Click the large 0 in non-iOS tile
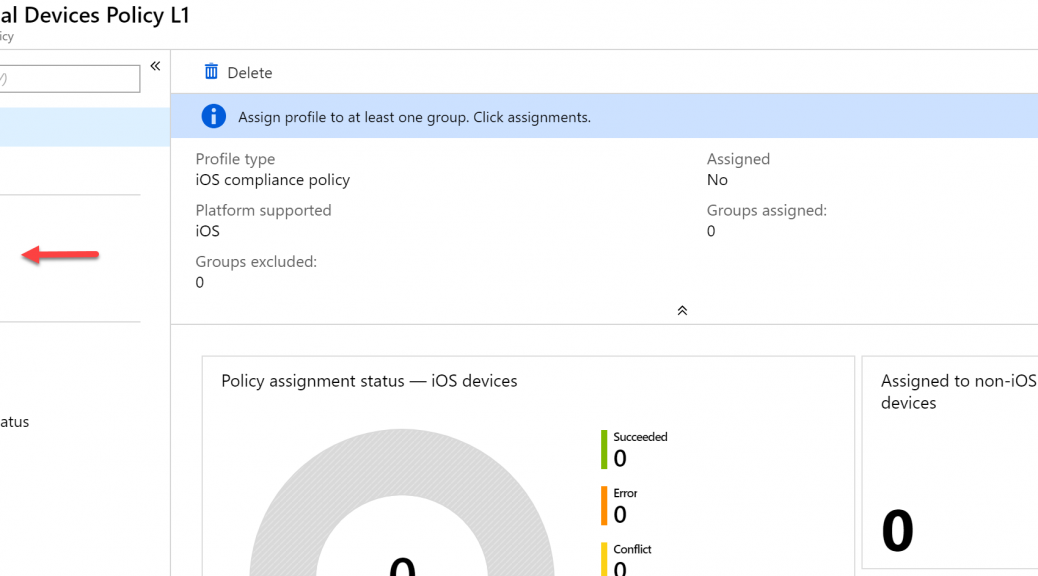The height and width of the screenshot is (576, 1038). (898, 531)
